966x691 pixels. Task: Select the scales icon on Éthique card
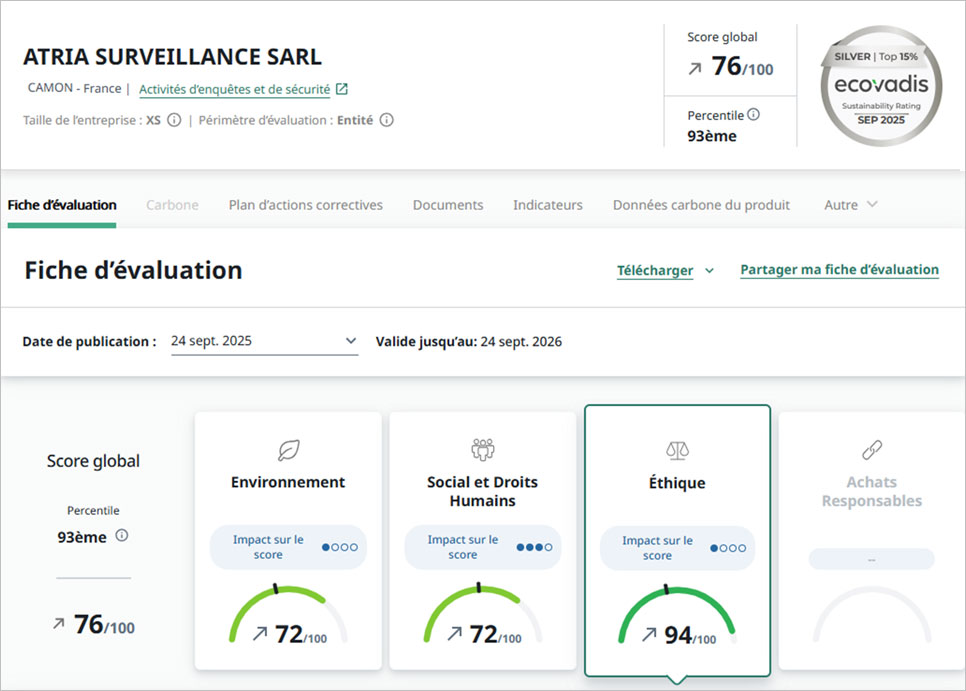point(677,447)
